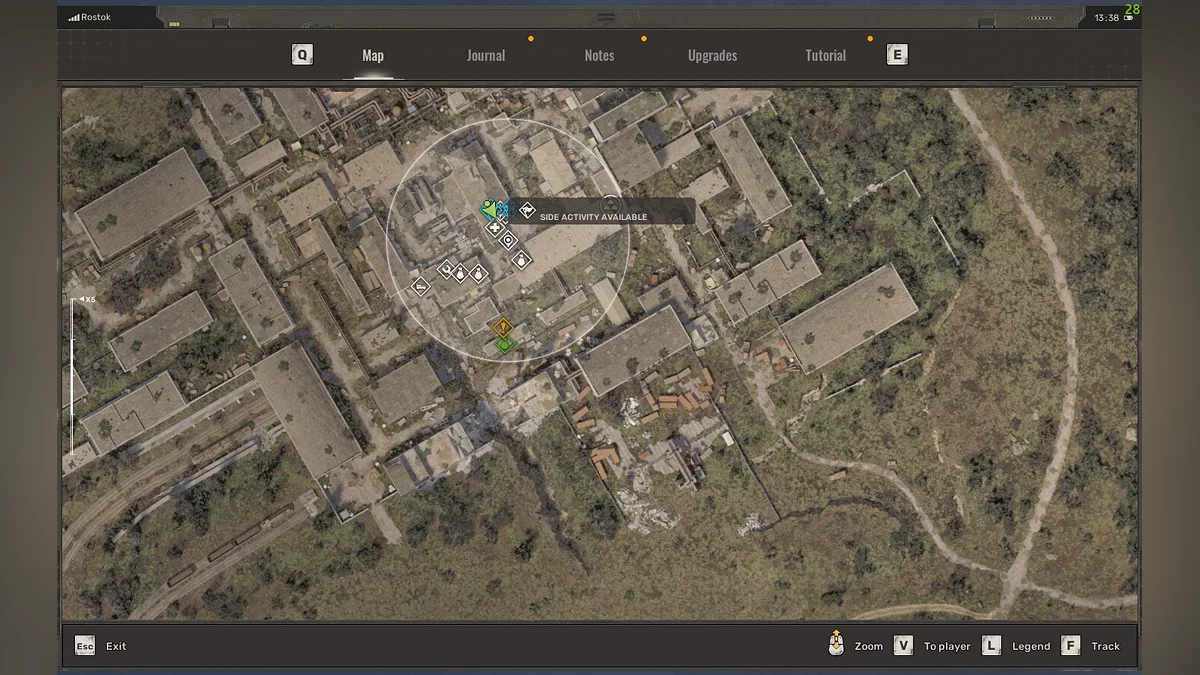Screen dimensions: 1200x675
Task: Go to the Upgrades tab
Action: pyautogui.click(x=712, y=56)
